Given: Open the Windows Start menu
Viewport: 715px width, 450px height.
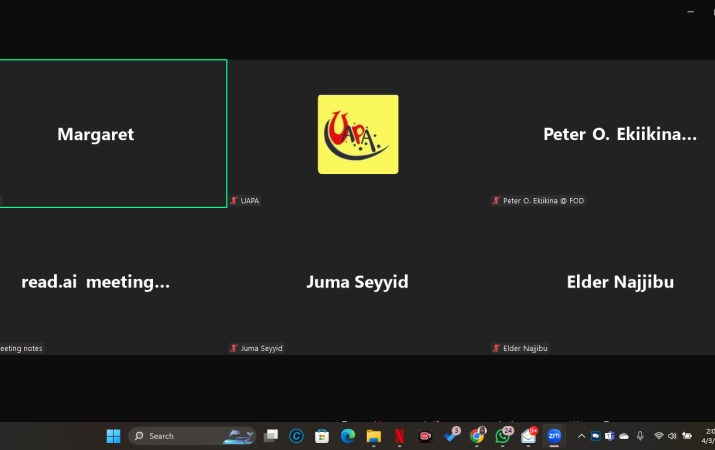Looking at the screenshot, I should [113, 436].
